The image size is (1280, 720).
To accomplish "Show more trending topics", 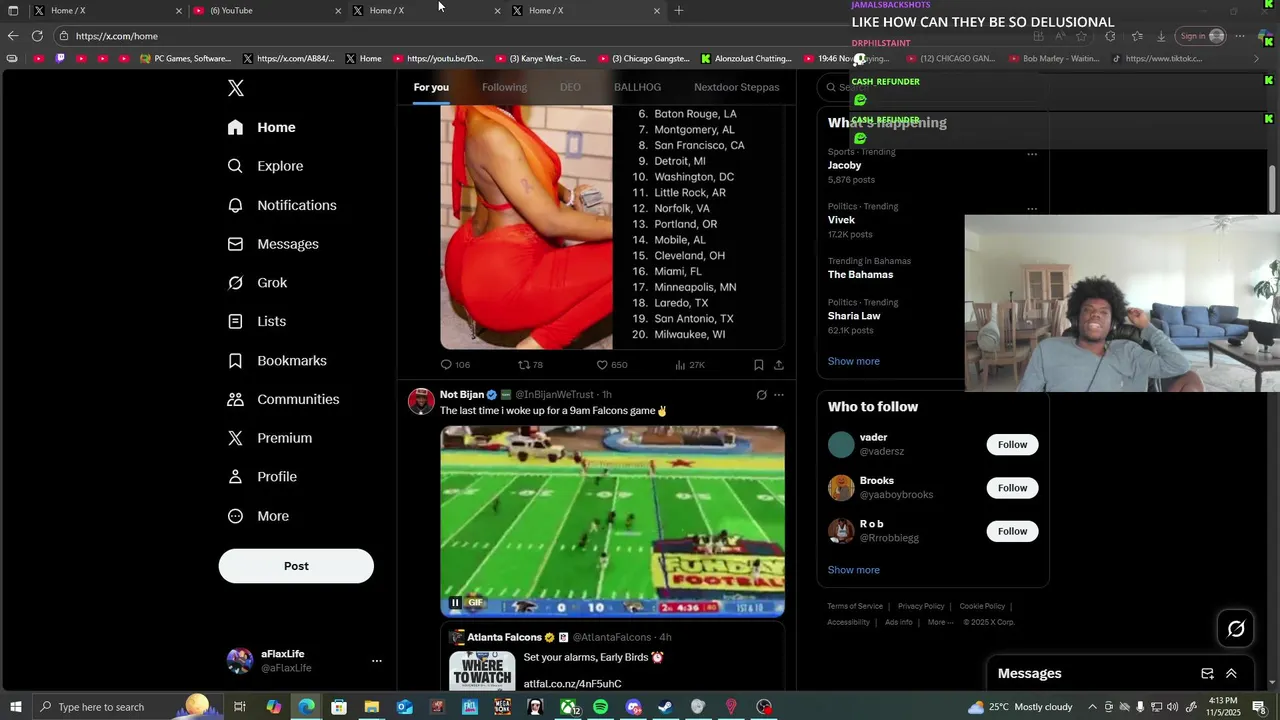I will coord(853,361).
